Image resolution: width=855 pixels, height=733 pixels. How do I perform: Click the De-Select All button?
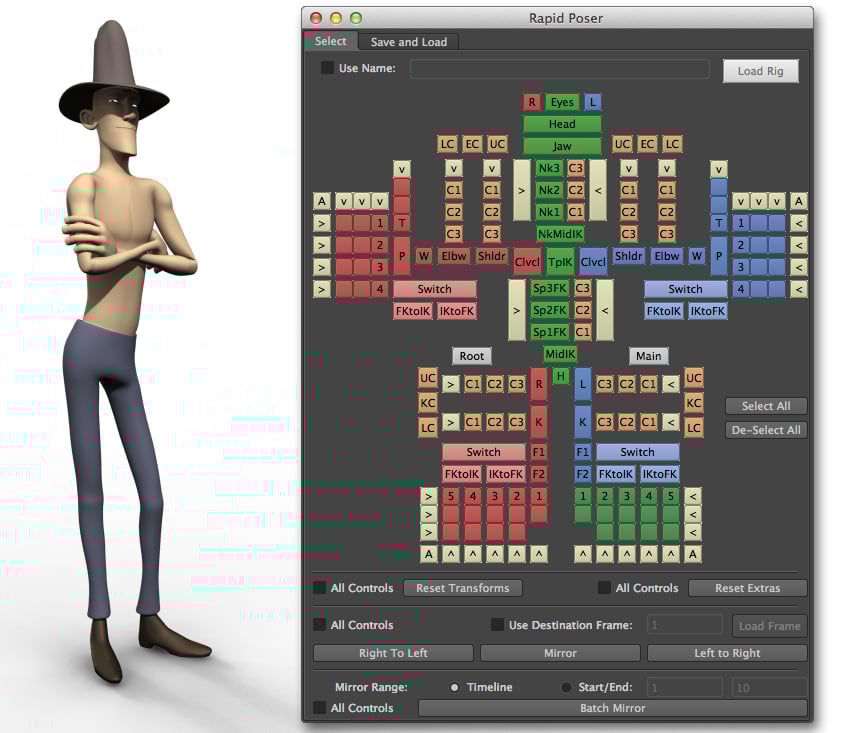(x=766, y=430)
